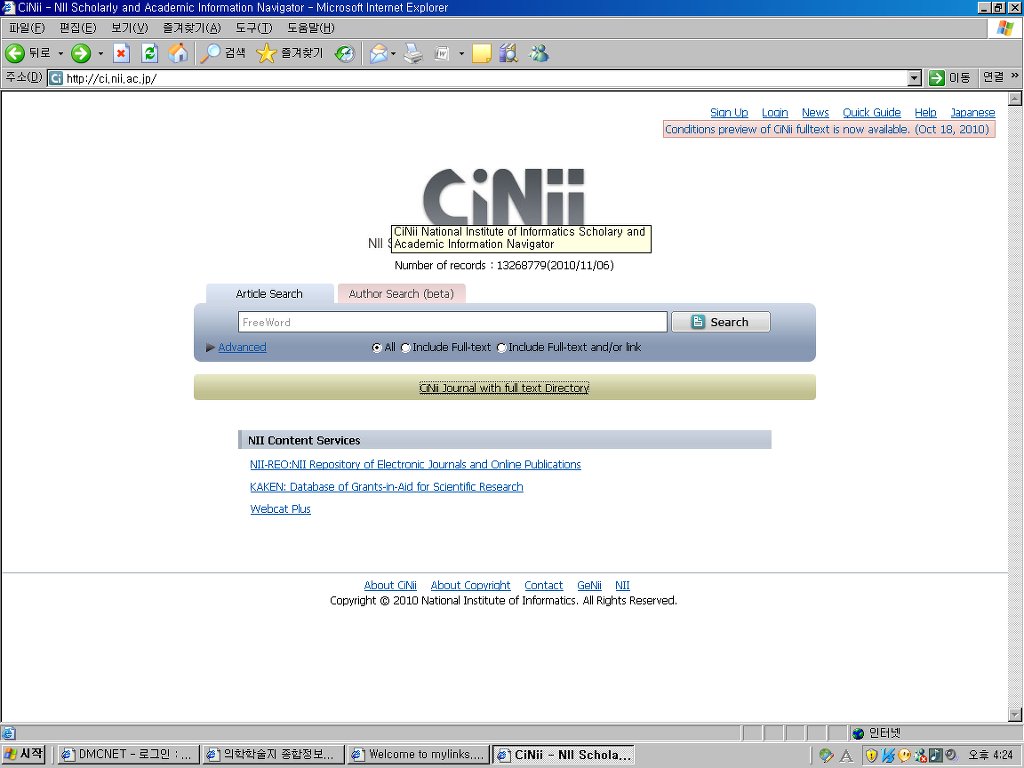Screen dimensions: 1024x768
Task: Click the Windows flag logo throbber
Action: point(1006,28)
